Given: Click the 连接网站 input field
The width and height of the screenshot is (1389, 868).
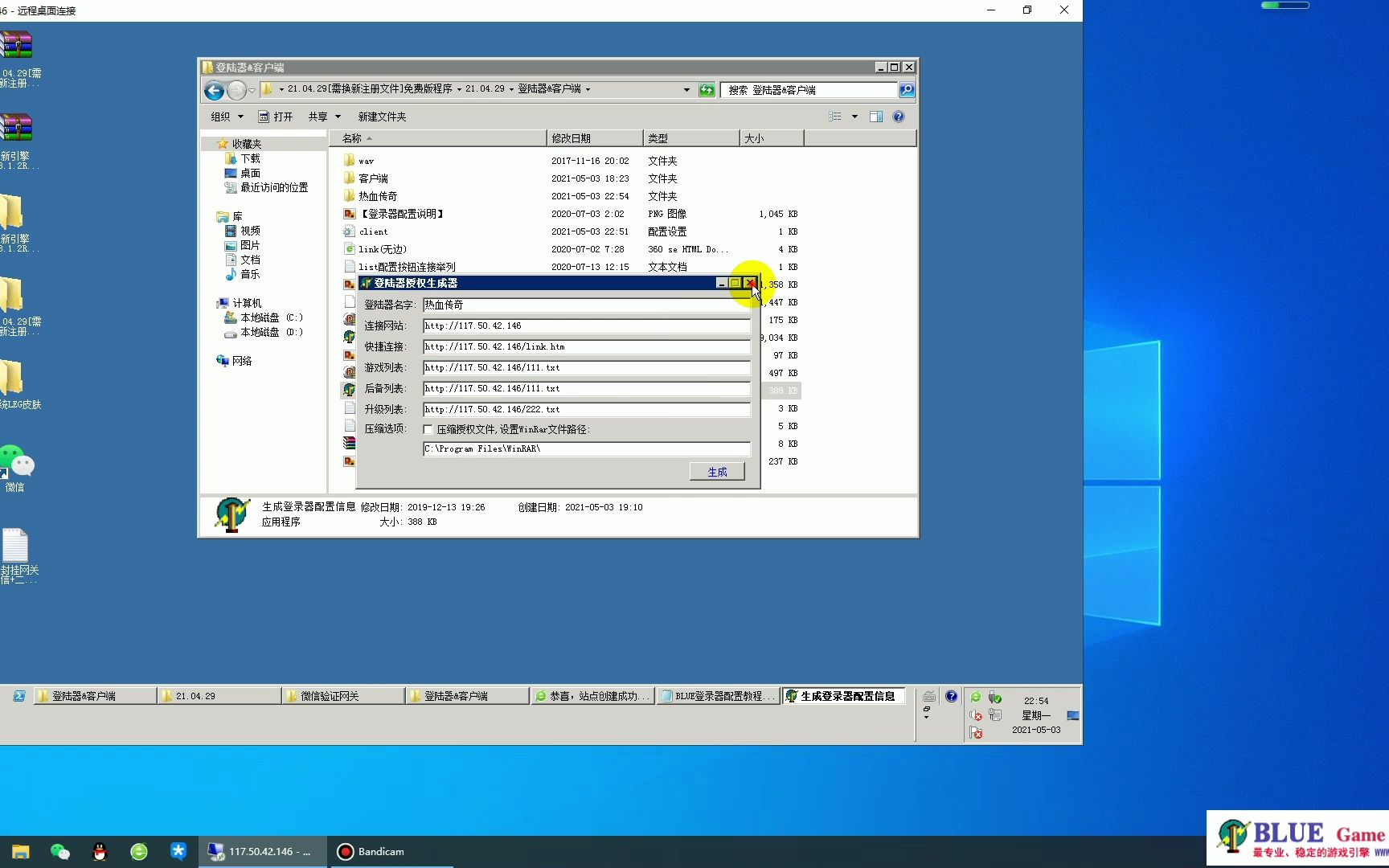Looking at the screenshot, I should point(587,325).
